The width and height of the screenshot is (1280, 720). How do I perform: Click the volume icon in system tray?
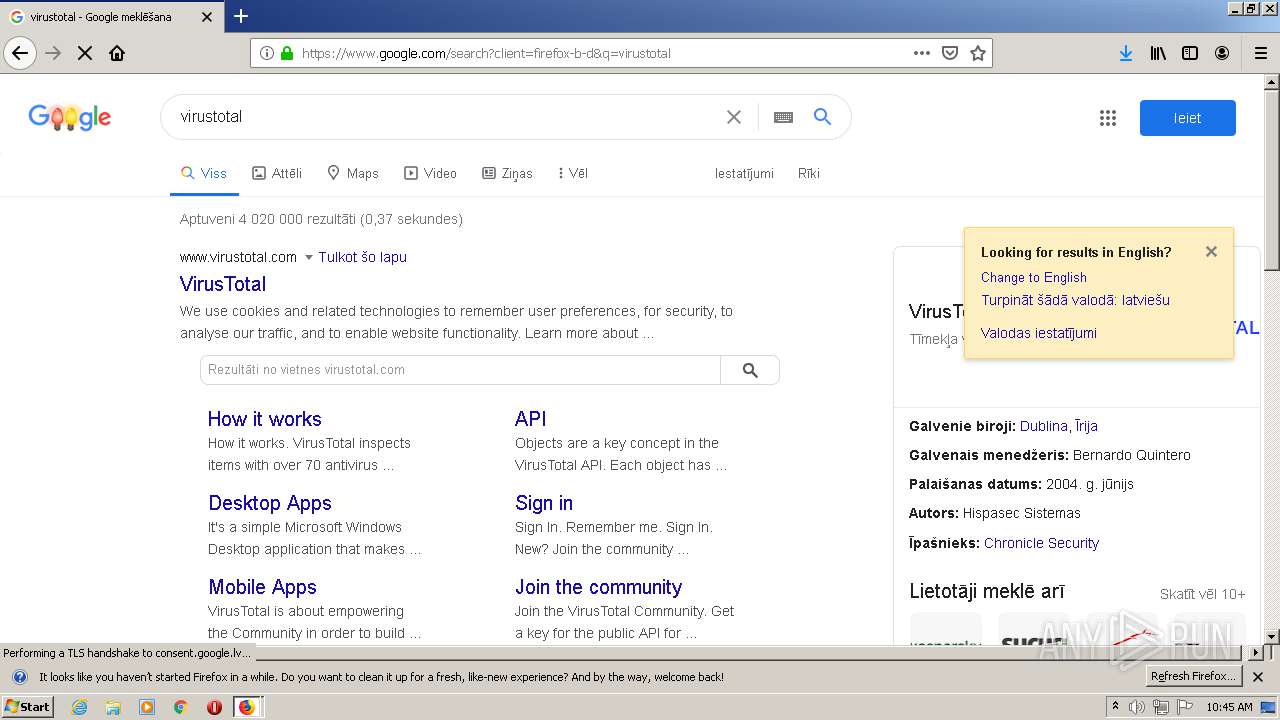(1137, 707)
